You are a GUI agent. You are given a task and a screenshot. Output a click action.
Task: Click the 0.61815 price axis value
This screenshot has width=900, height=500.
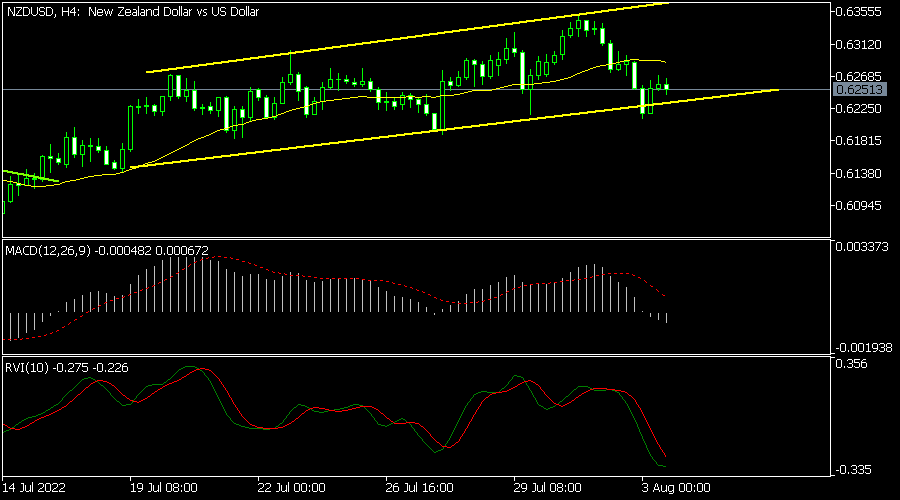click(x=859, y=141)
